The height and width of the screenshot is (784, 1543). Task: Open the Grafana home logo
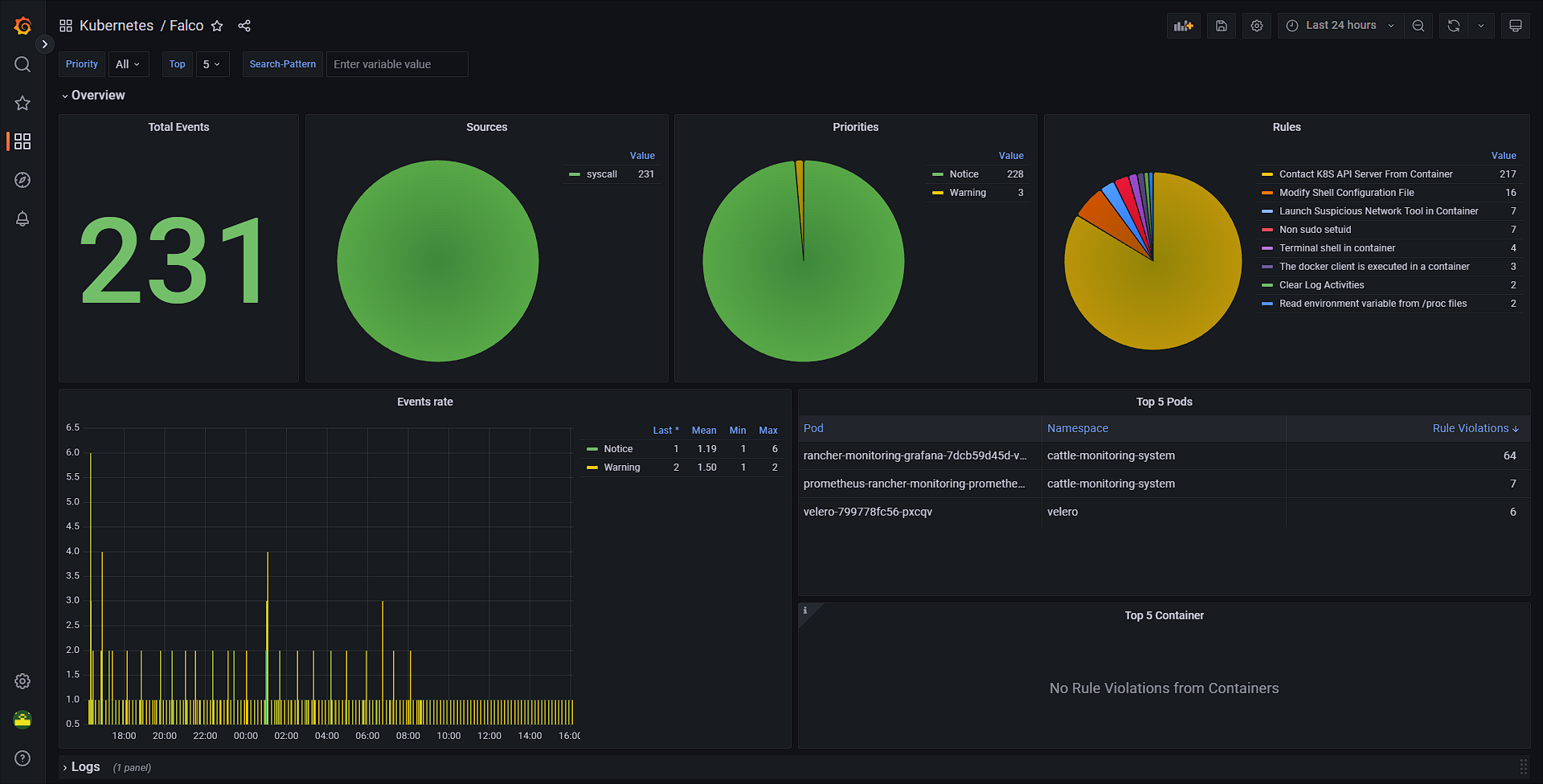tap(23, 26)
